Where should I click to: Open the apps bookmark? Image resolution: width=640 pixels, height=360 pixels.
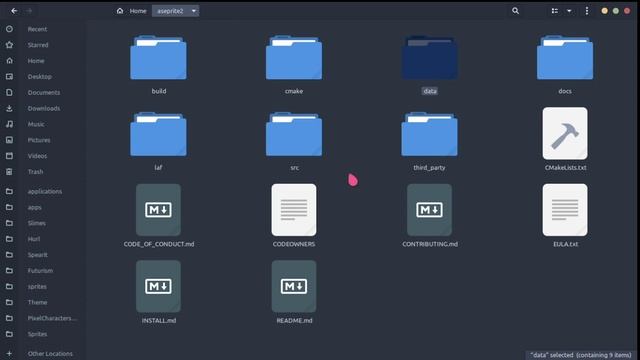pyautogui.click(x=34, y=207)
